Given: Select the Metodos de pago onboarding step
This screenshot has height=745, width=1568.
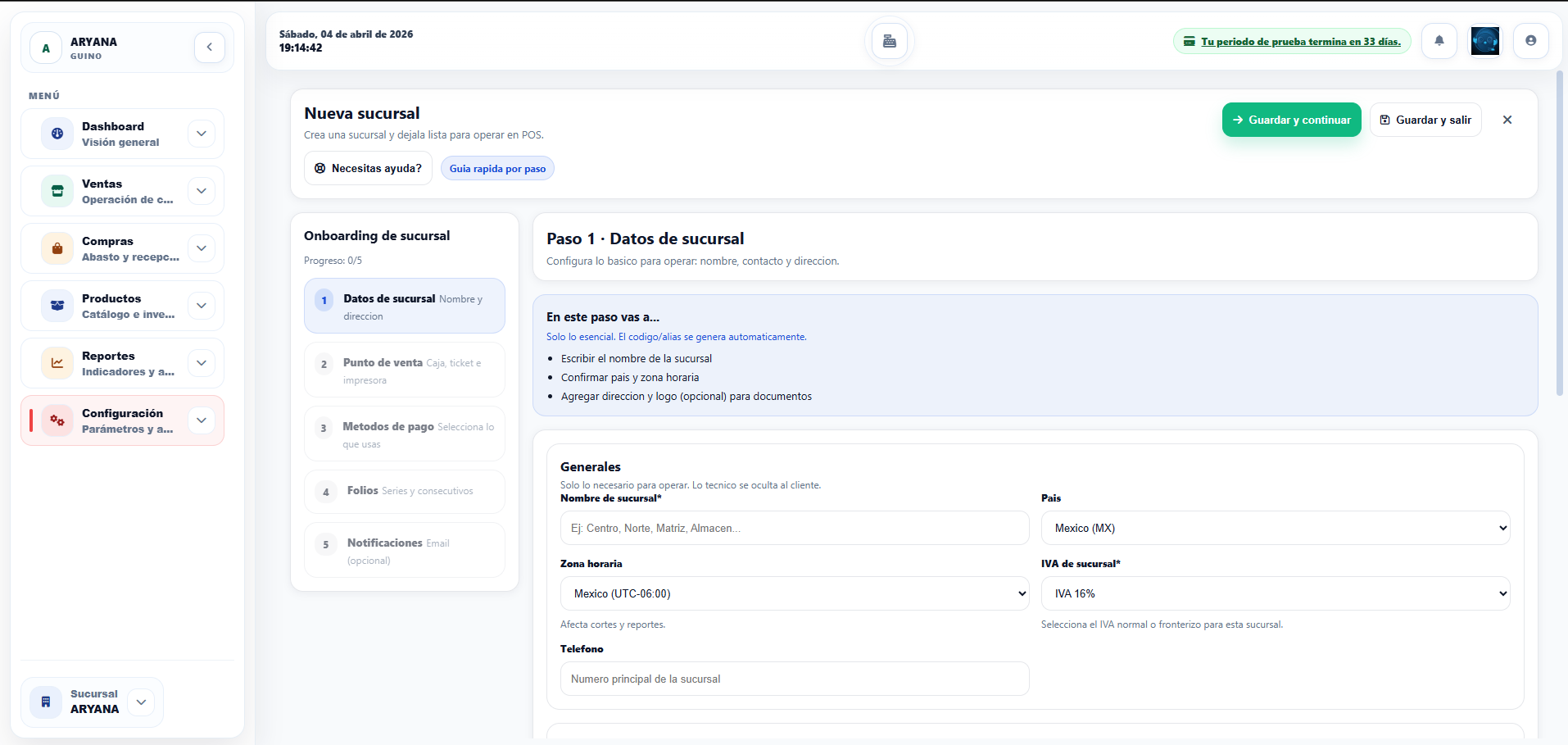Looking at the screenshot, I should click(405, 434).
